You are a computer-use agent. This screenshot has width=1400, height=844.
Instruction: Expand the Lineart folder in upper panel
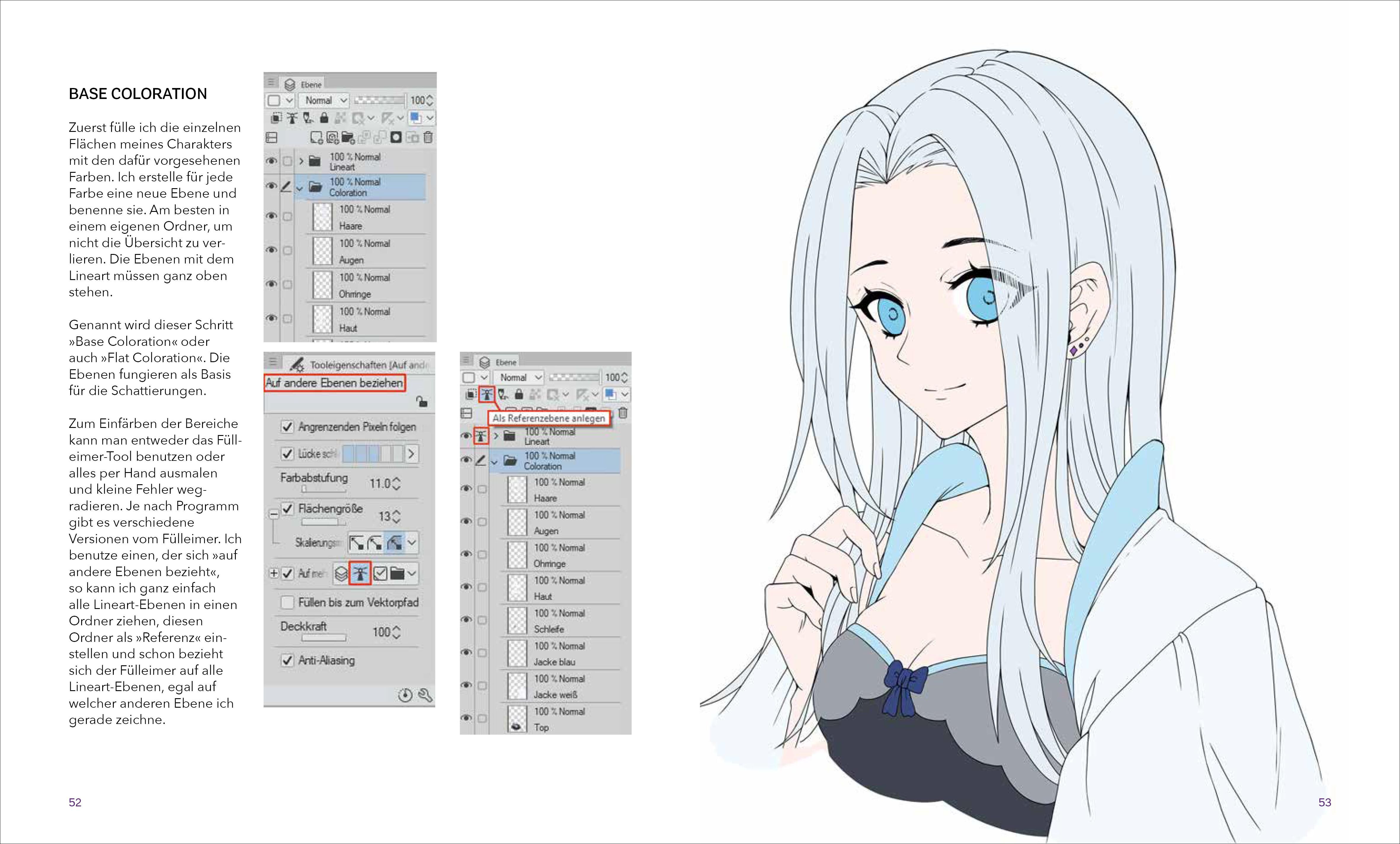[x=301, y=162]
